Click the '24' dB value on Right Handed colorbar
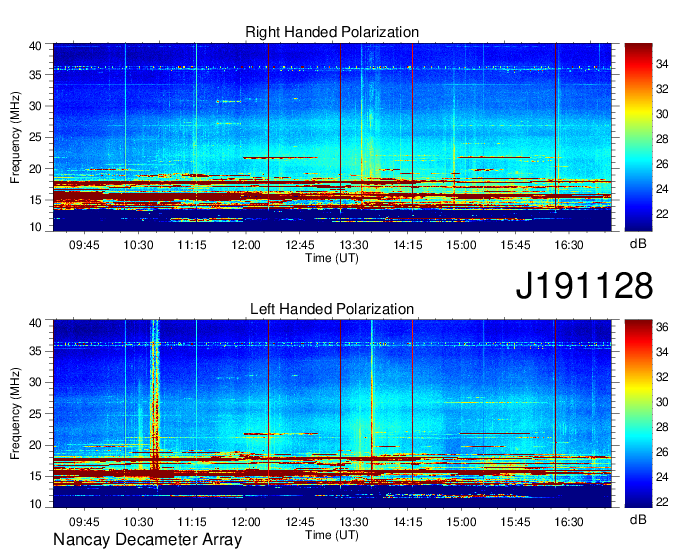Screen dimensions: 680x552 click(x=662, y=189)
